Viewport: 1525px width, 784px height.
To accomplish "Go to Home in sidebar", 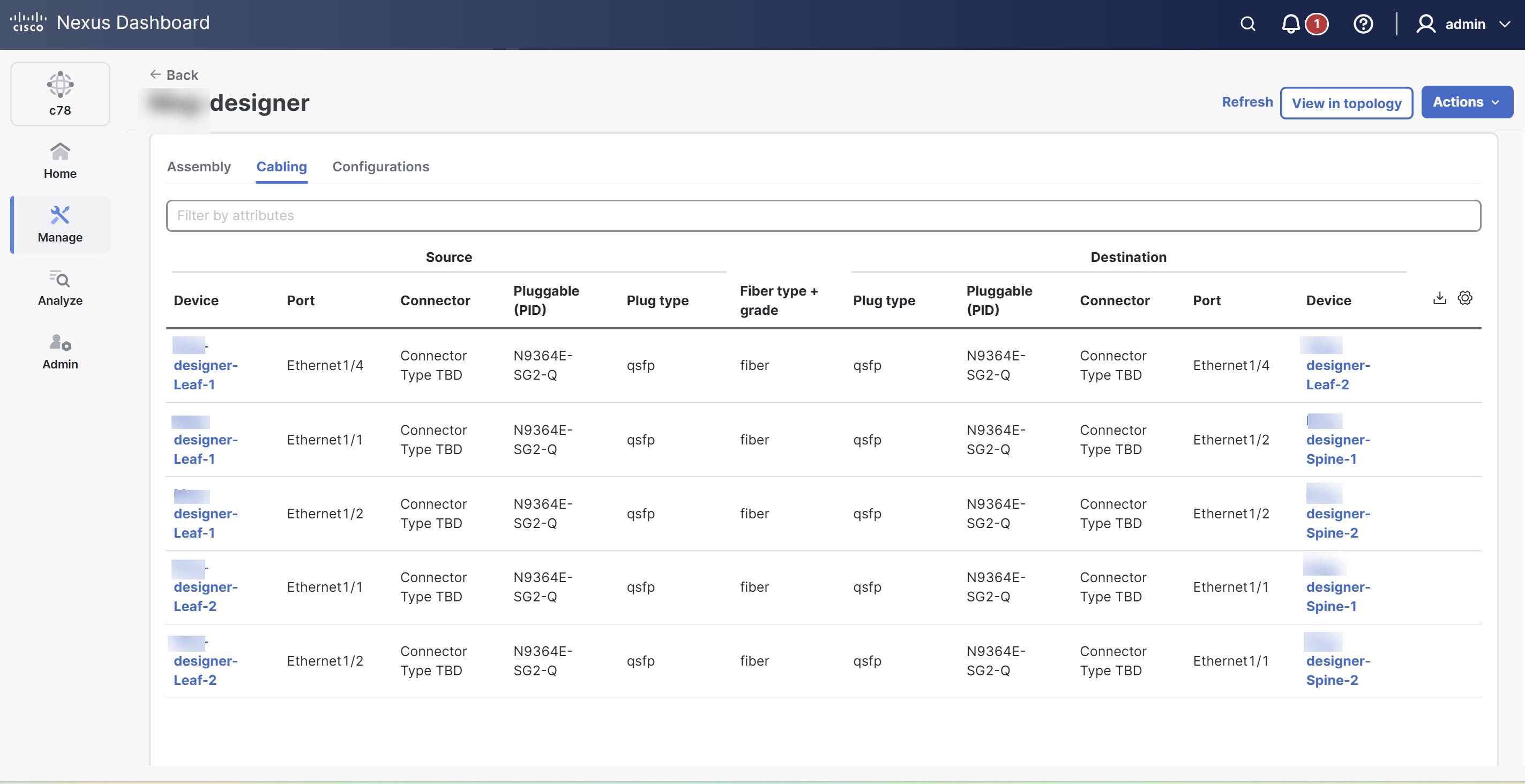I will click(x=60, y=160).
